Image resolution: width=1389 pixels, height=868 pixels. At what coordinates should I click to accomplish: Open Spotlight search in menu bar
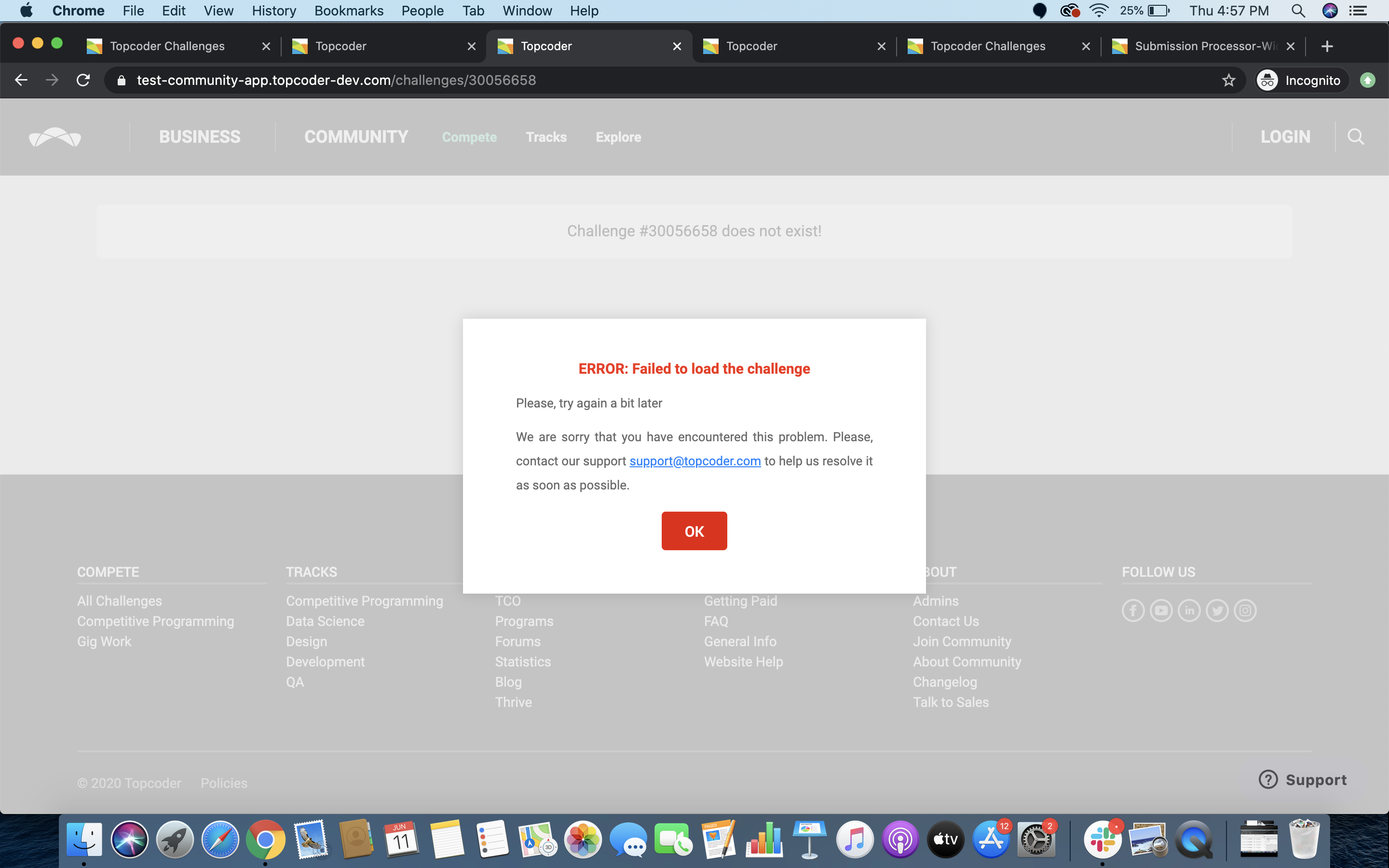point(1298,11)
